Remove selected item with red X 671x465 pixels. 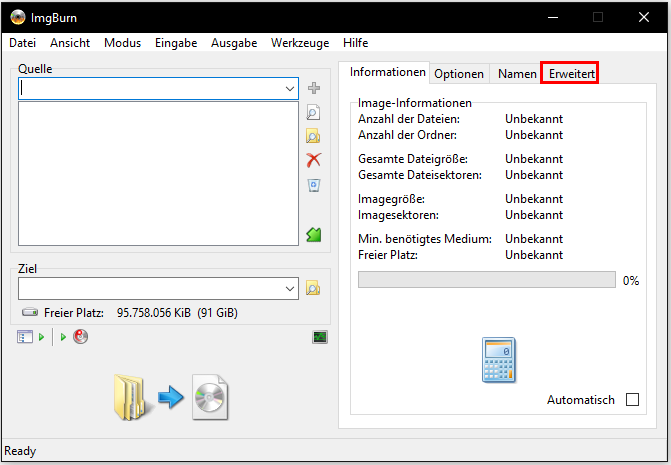314,160
